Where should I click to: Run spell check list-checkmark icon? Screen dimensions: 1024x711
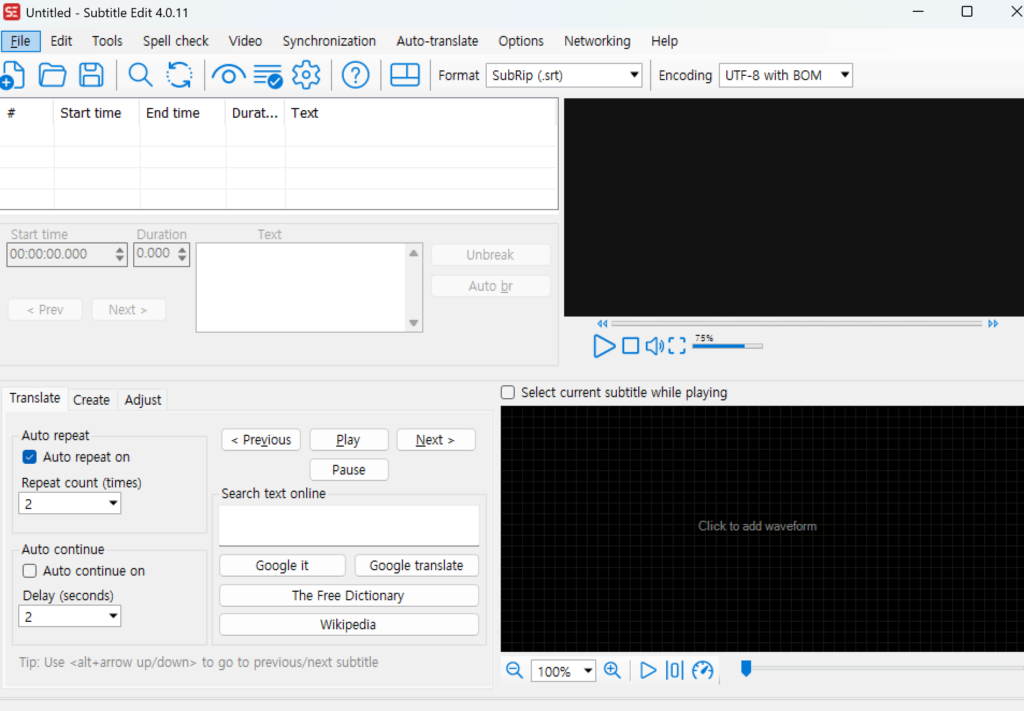point(268,76)
